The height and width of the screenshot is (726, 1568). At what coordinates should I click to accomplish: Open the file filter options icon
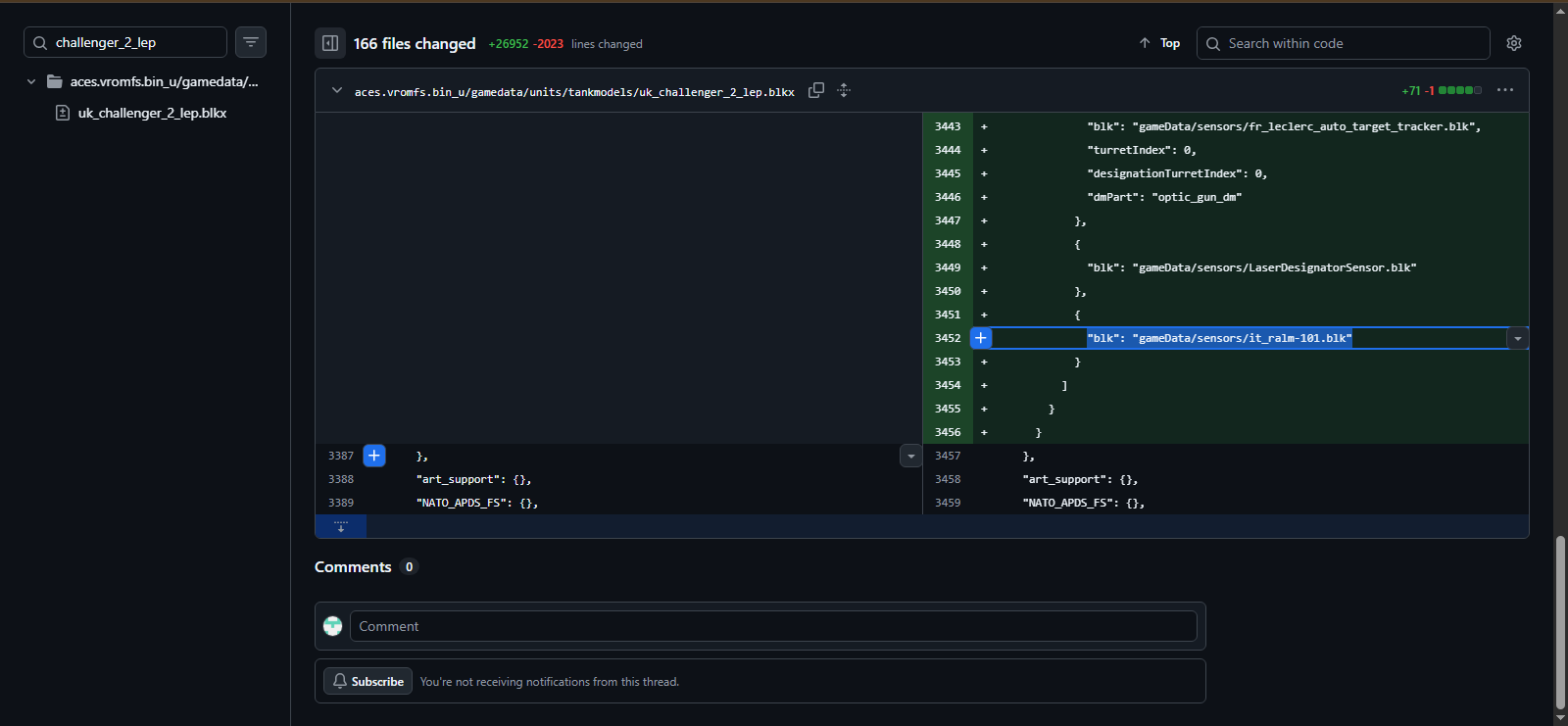251,42
